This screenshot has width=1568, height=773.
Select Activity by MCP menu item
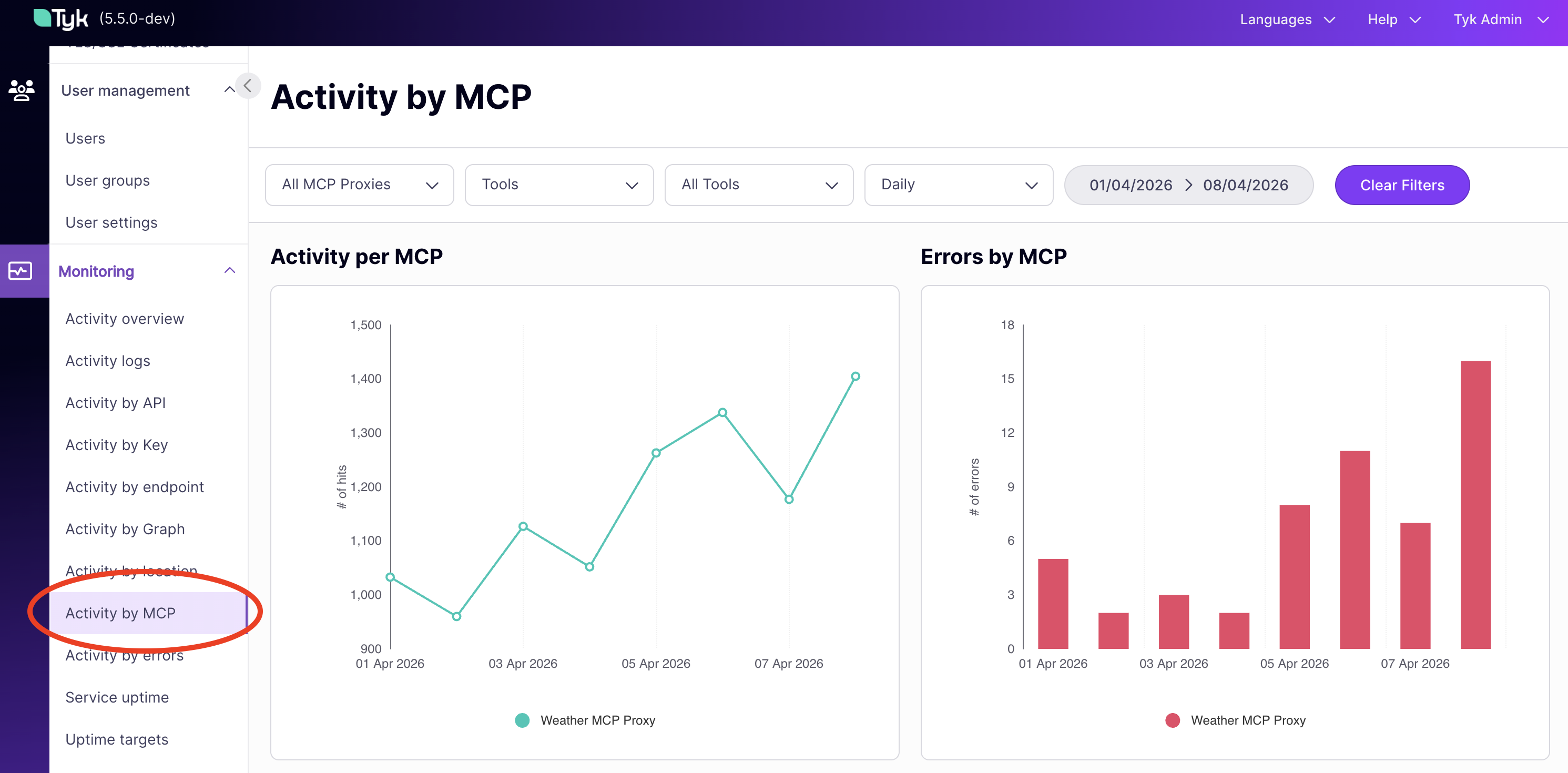(148, 613)
